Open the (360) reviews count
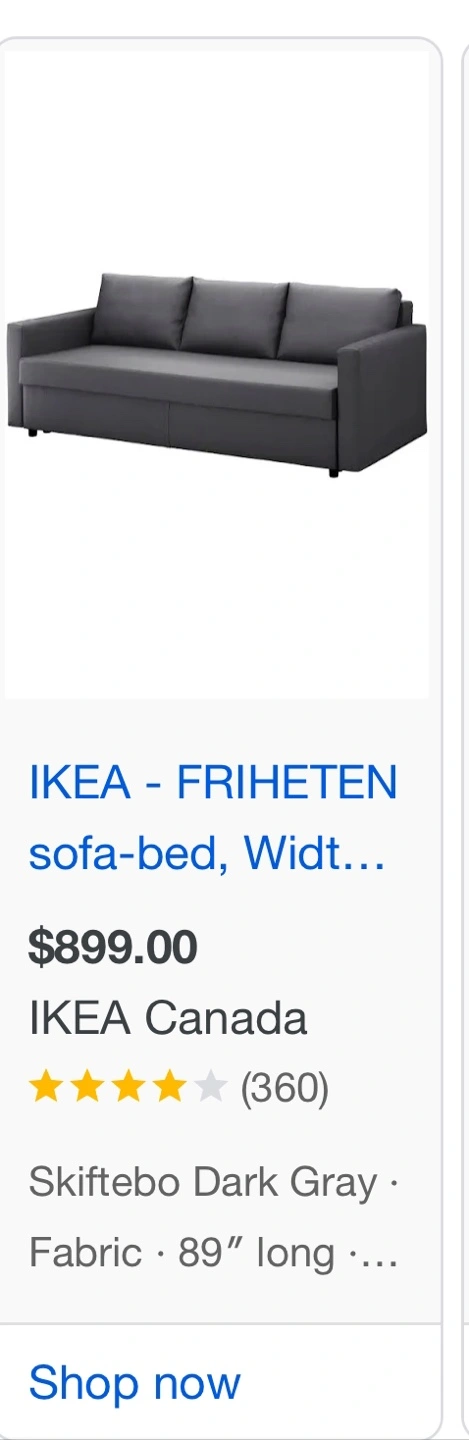Viewport: 469px width, 1440px height. [x=285, y=1087]
